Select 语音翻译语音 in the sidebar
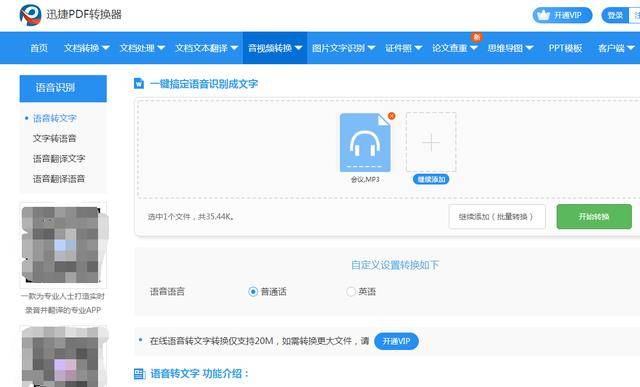 click(x=59, y=178)
